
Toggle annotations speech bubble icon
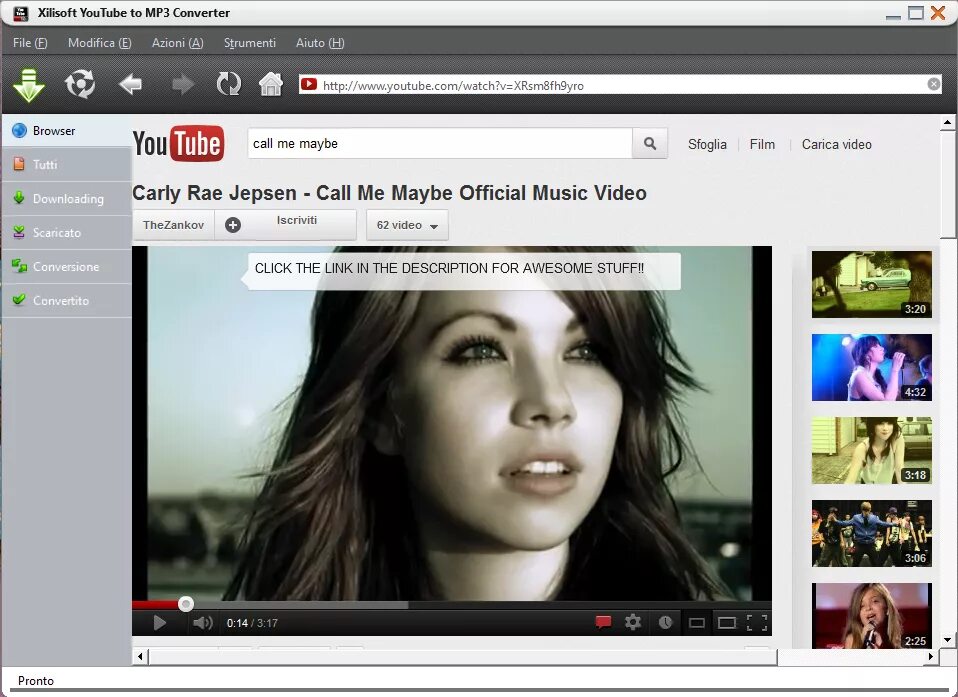pyautogui.click(x=603, y=622)
